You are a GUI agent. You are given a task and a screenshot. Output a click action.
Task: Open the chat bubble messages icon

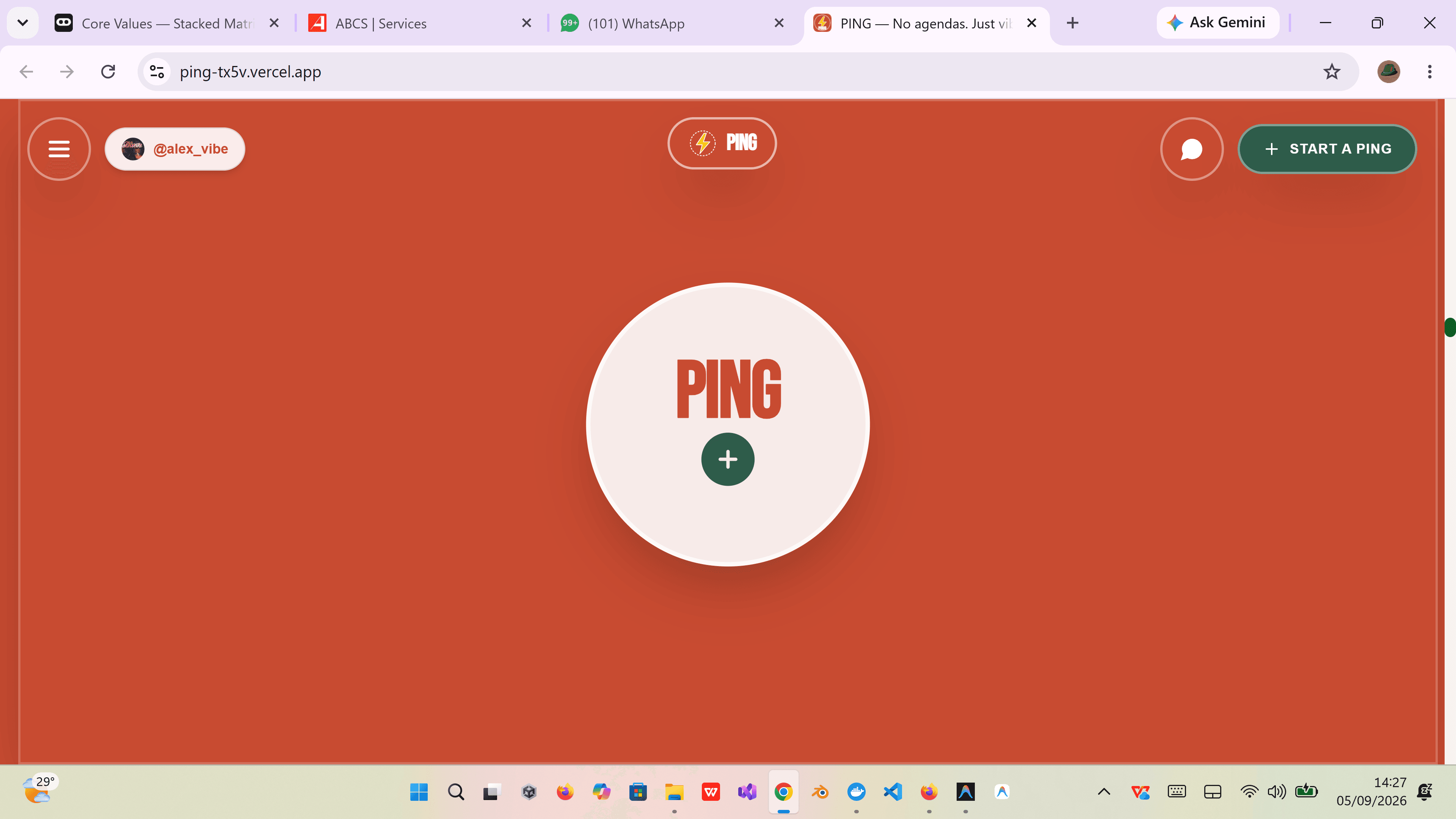pyautogui.click(x=1191, y=149)
